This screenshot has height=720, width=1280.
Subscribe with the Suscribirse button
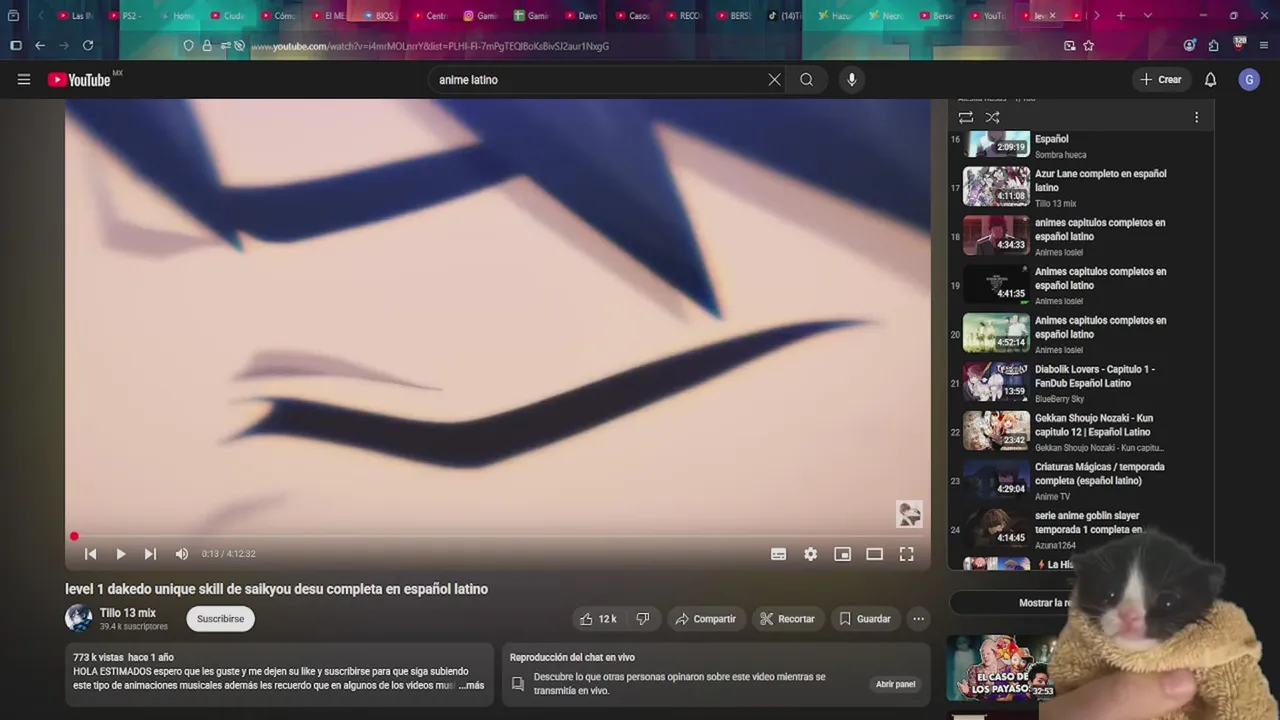coord(220,619)
